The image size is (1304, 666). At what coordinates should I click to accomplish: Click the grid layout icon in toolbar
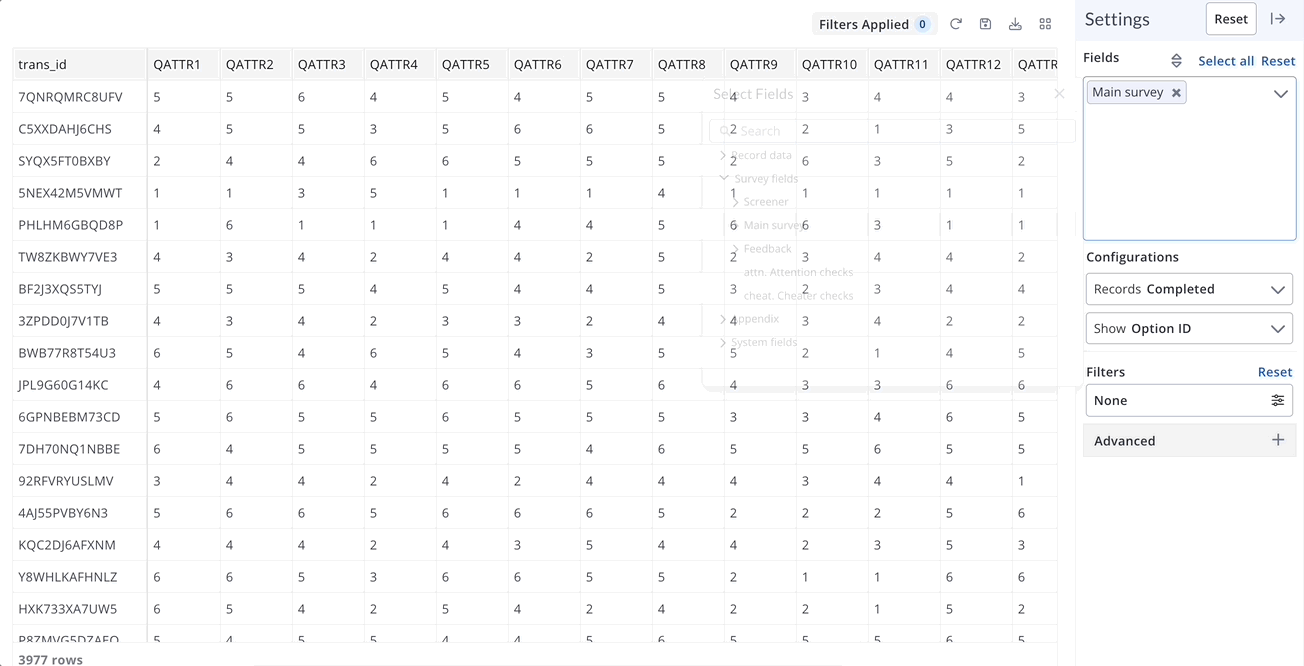1045,24
